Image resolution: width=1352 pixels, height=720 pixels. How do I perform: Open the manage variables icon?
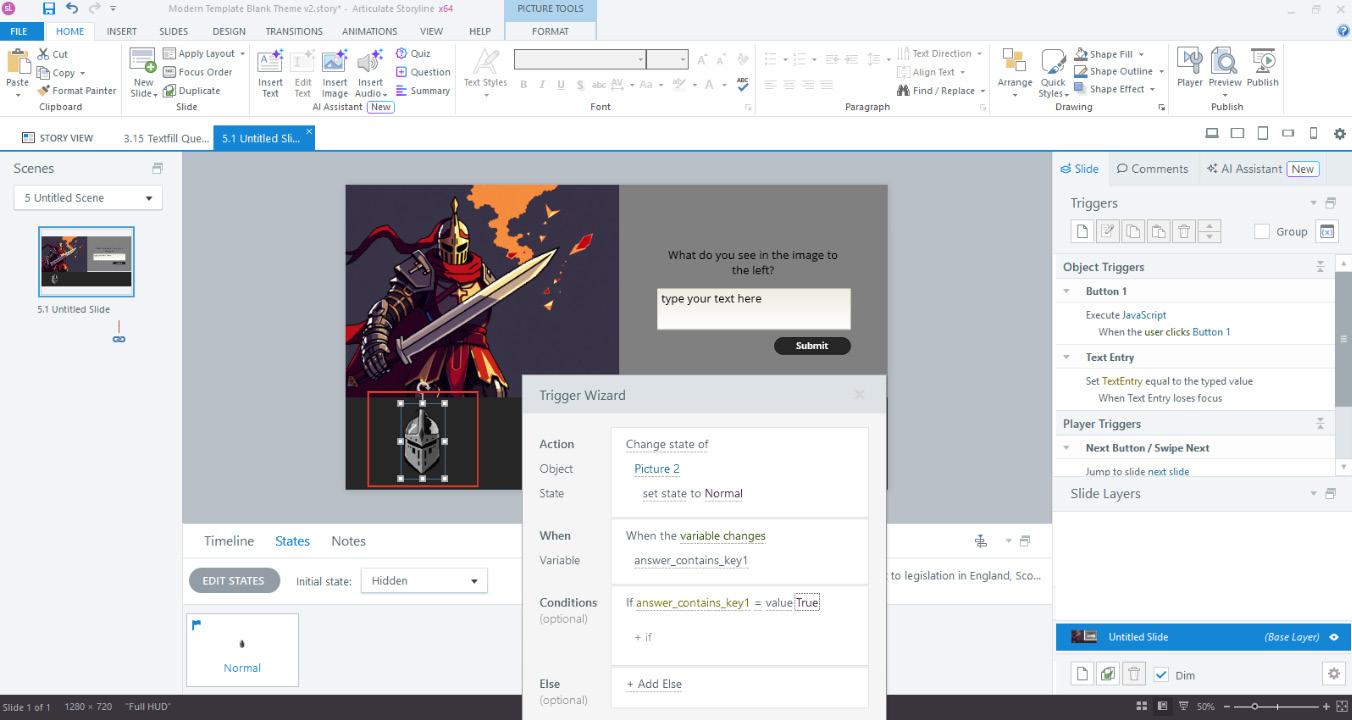click(x=1327, y=231)
